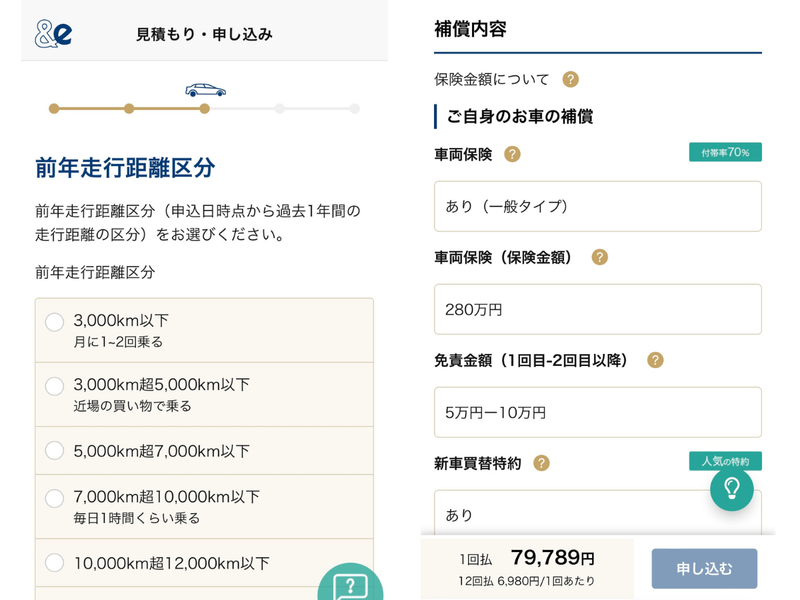Click the 人気の特約 badge
The height and width of the screenshot is (600, 800).
[725, 461]
